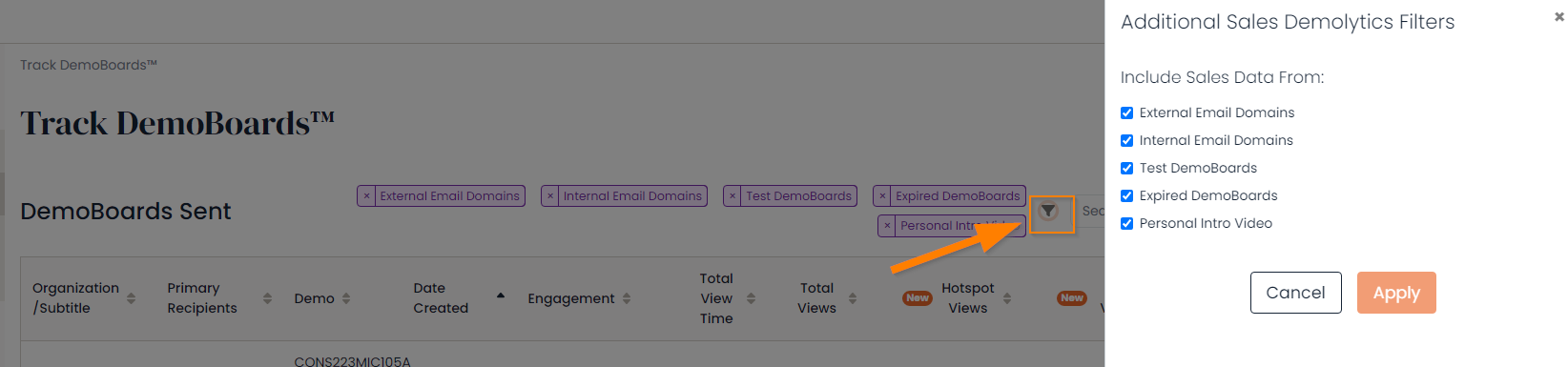Sort the Total Views column
Screen dimensions: 1568x367
tap(853, 298)
